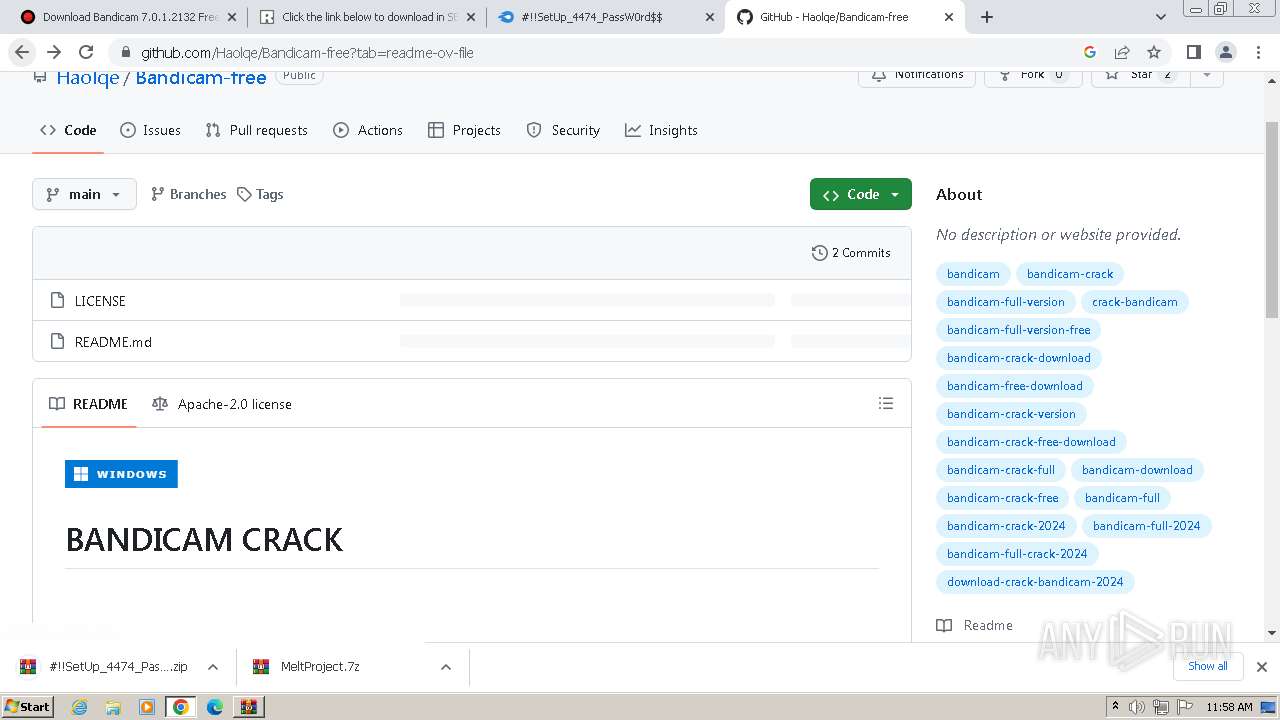Expand the main branch selector

point(84,194)
